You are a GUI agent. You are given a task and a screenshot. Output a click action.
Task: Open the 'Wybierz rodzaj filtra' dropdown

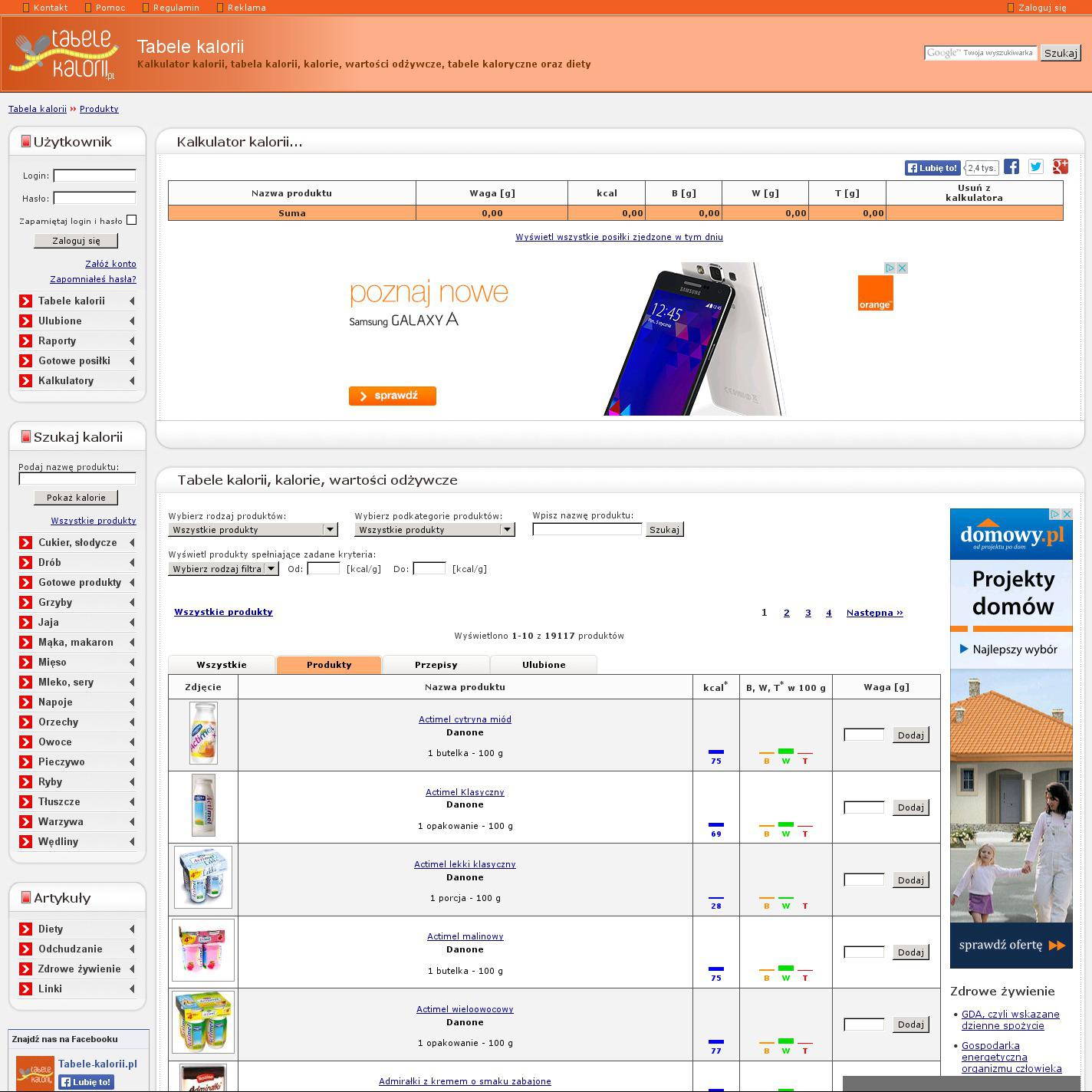(223, 569)
